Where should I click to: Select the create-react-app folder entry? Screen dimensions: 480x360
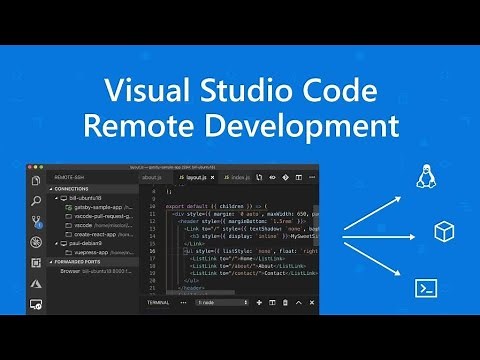[100, 234]
